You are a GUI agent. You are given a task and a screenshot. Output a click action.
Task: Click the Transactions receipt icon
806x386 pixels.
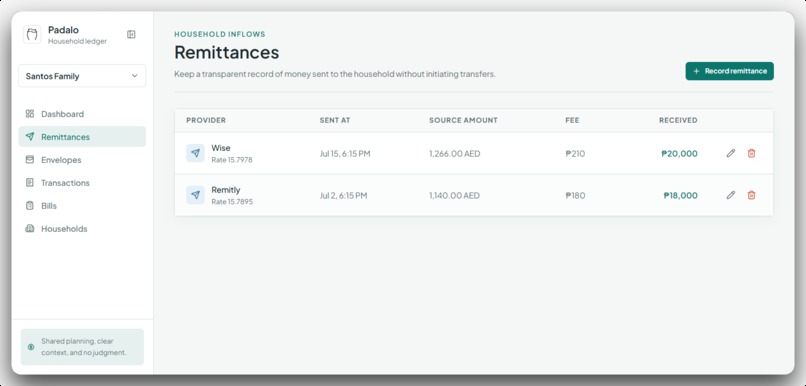tap(30, 182)
